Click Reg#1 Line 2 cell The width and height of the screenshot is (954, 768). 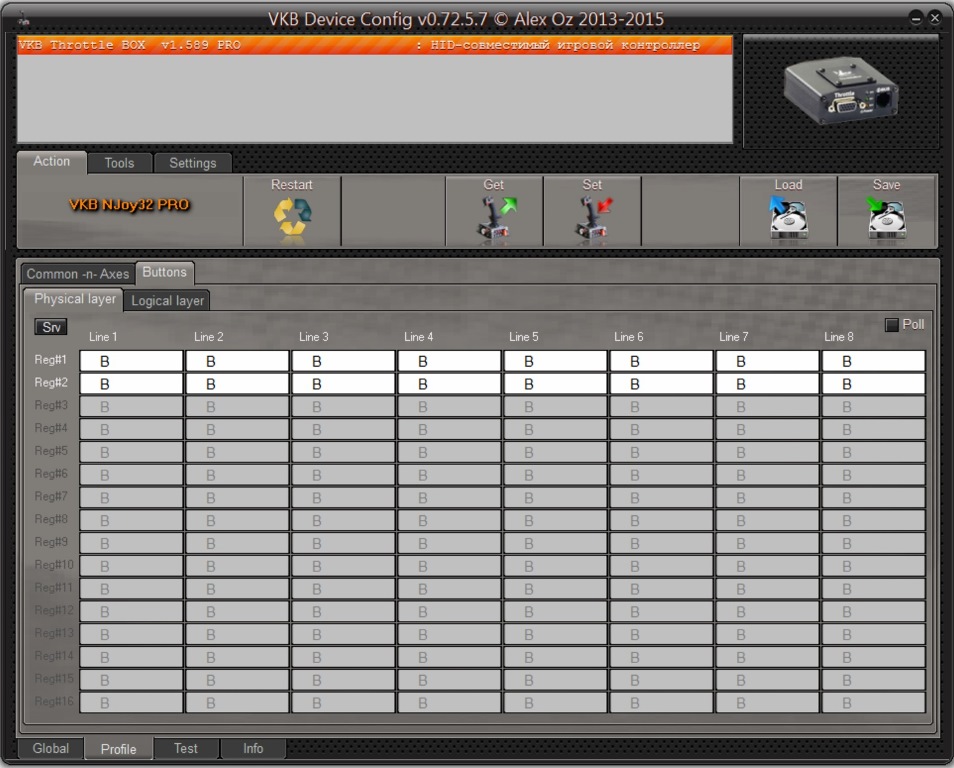point(237,361)
